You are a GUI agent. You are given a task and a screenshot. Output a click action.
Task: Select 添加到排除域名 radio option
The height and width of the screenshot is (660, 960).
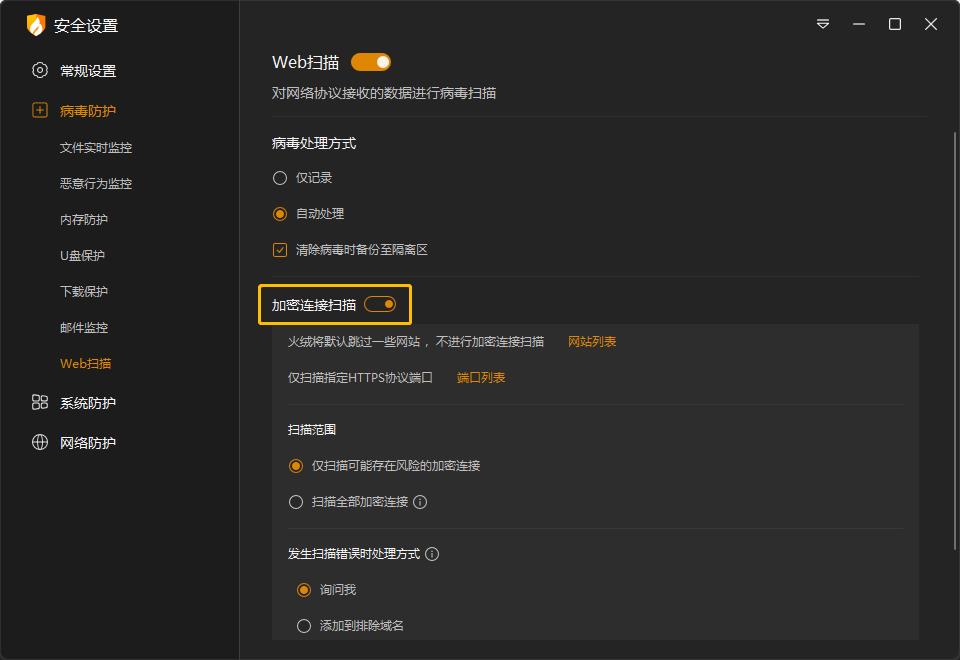click(x=304, y=626)
